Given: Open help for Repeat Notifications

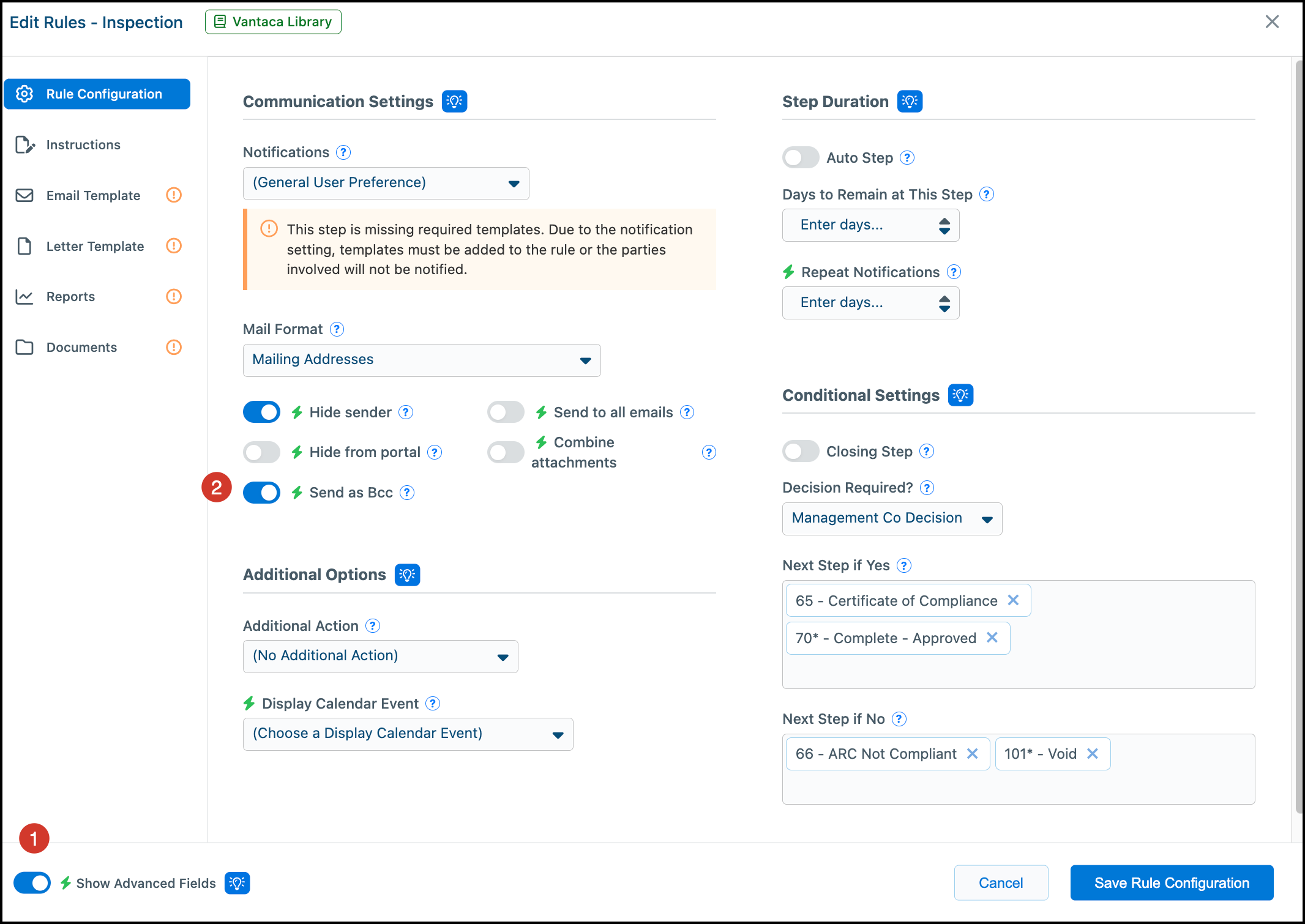Looking at the screenshot, I should click(x=954, y=272).
